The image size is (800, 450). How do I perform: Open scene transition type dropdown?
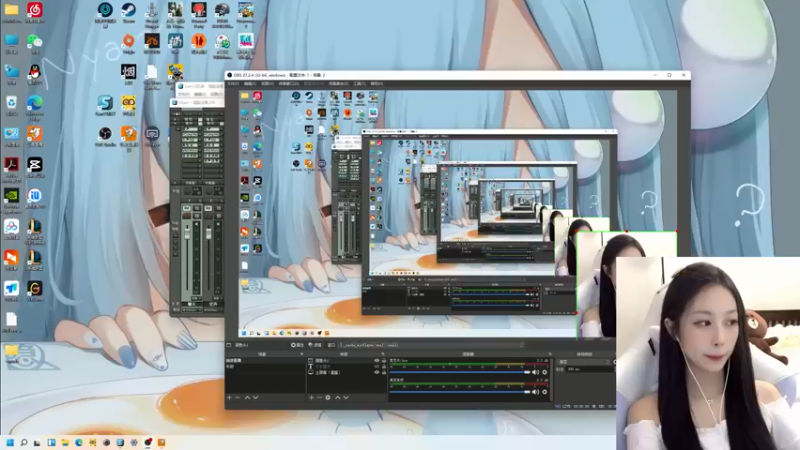tap(585, 362)
